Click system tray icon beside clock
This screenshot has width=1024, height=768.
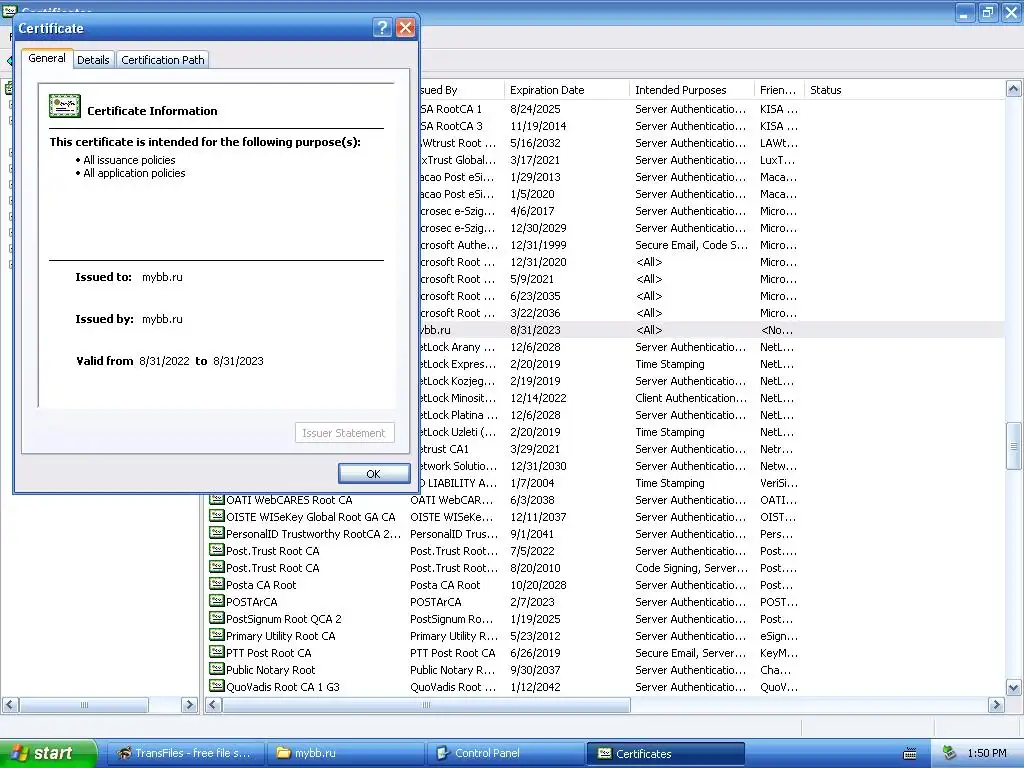[949, 754]
